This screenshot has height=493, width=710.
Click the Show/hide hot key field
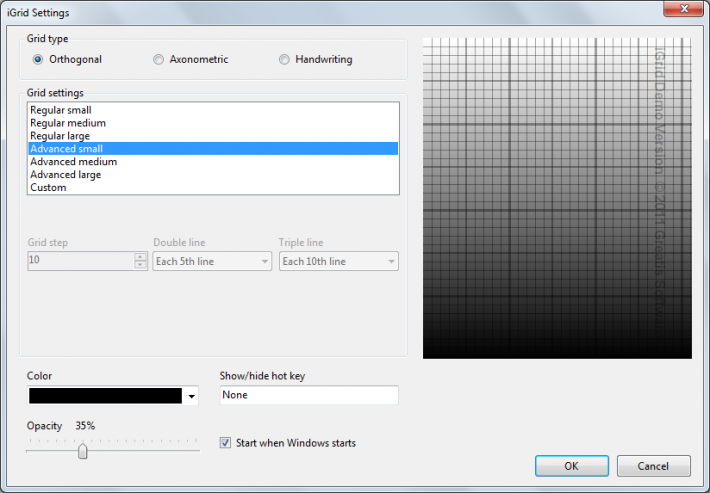coord(309,395)
